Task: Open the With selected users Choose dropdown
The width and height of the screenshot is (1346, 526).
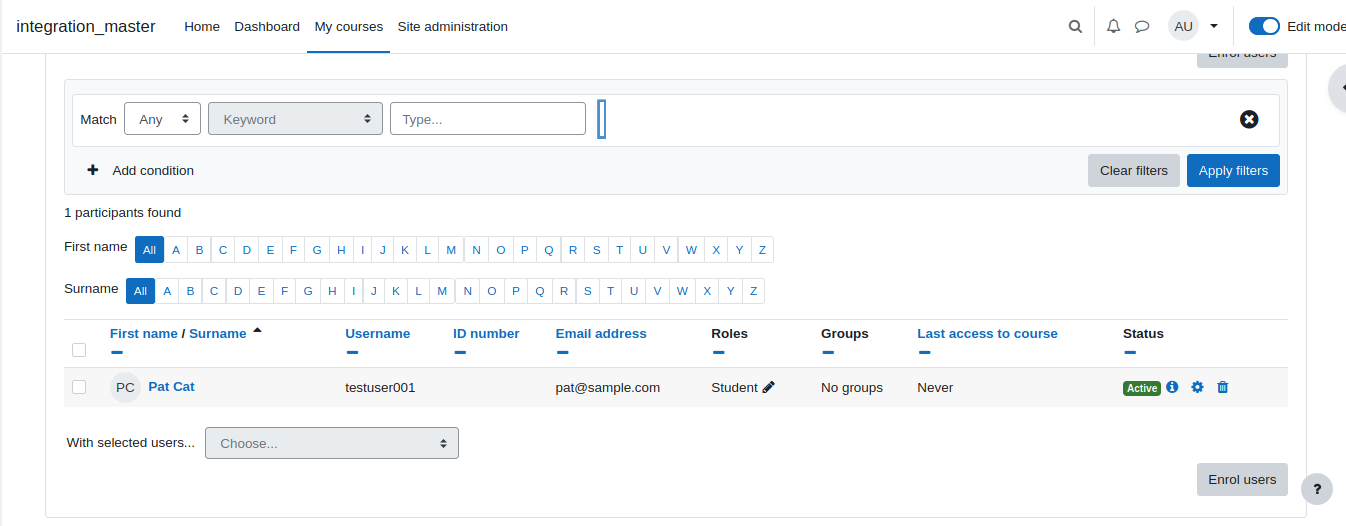Action: (332, 443)
